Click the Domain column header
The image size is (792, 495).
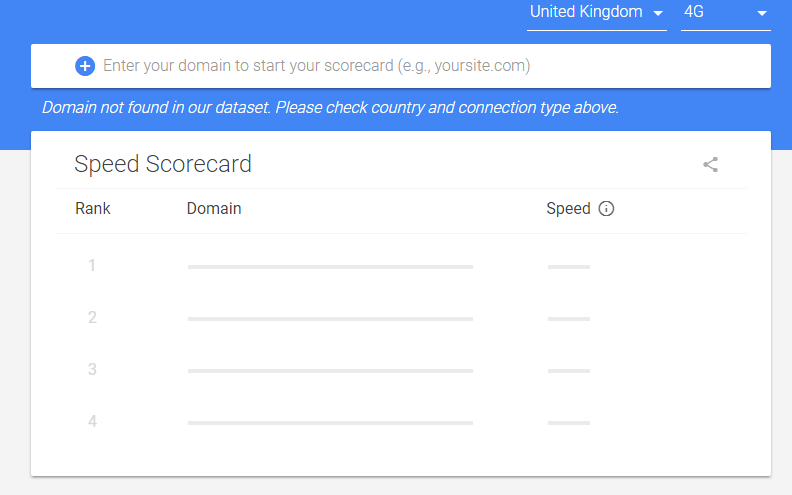[214, 209]
